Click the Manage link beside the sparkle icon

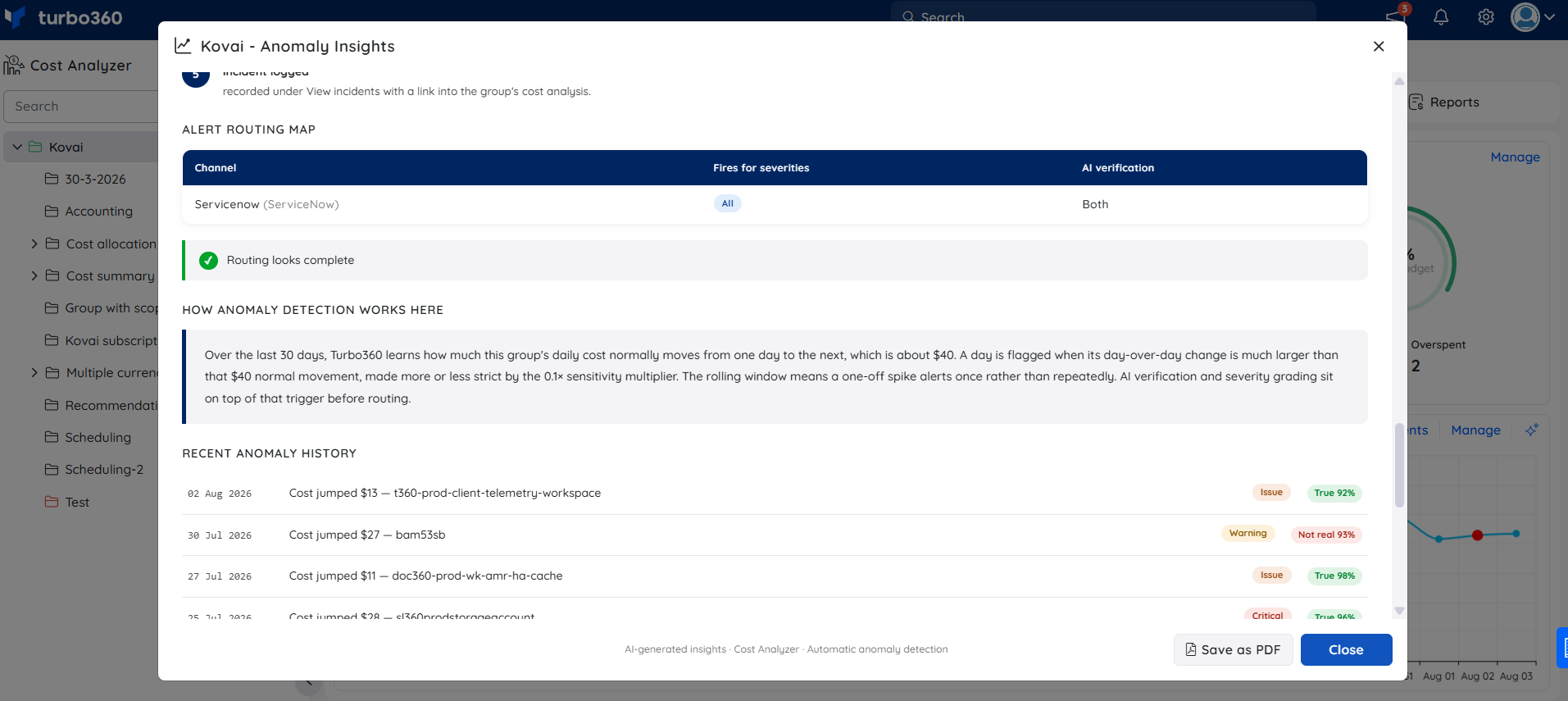pos(1475,430)
